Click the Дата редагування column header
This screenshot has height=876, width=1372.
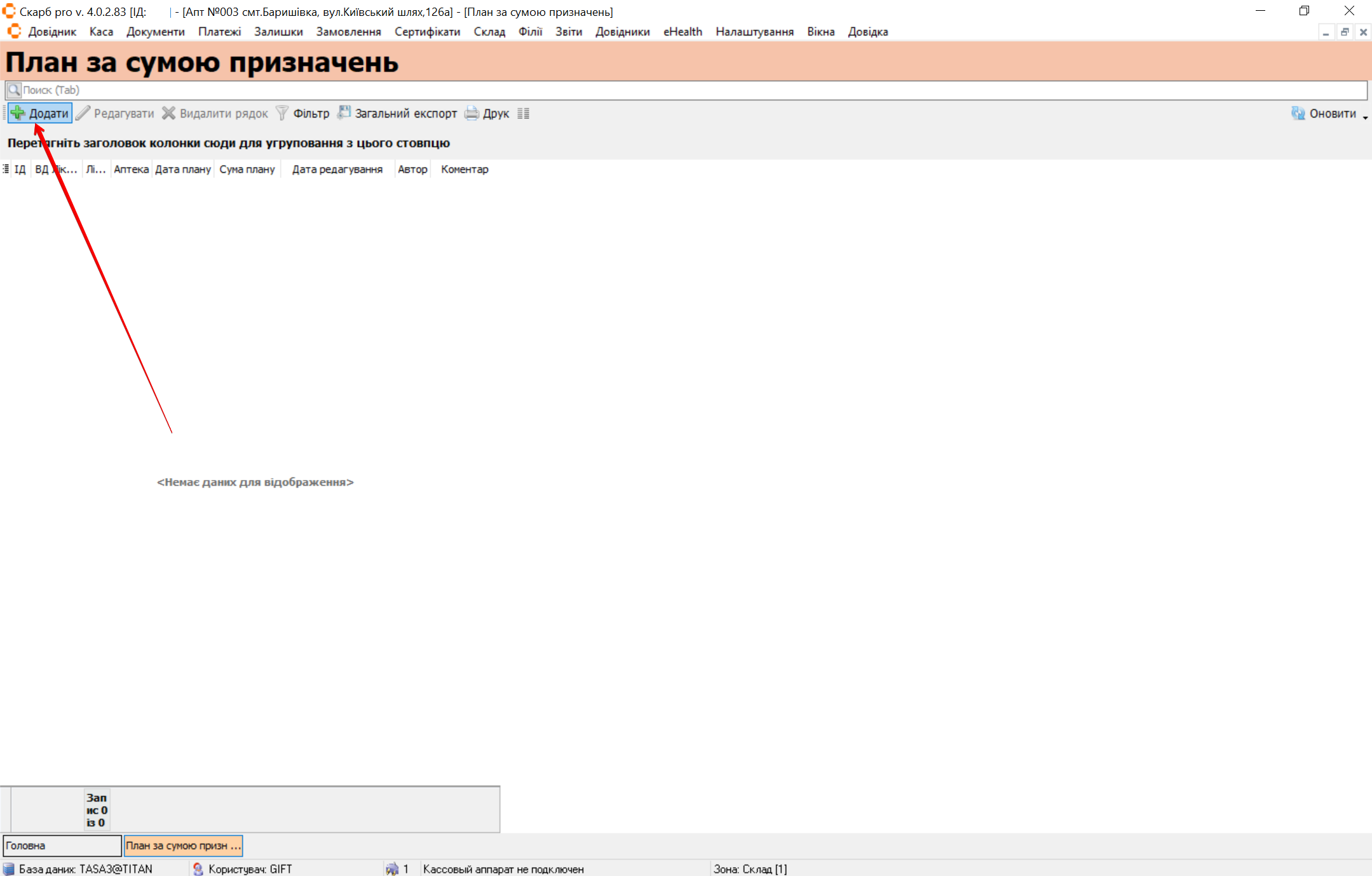(x=337, y=169)
